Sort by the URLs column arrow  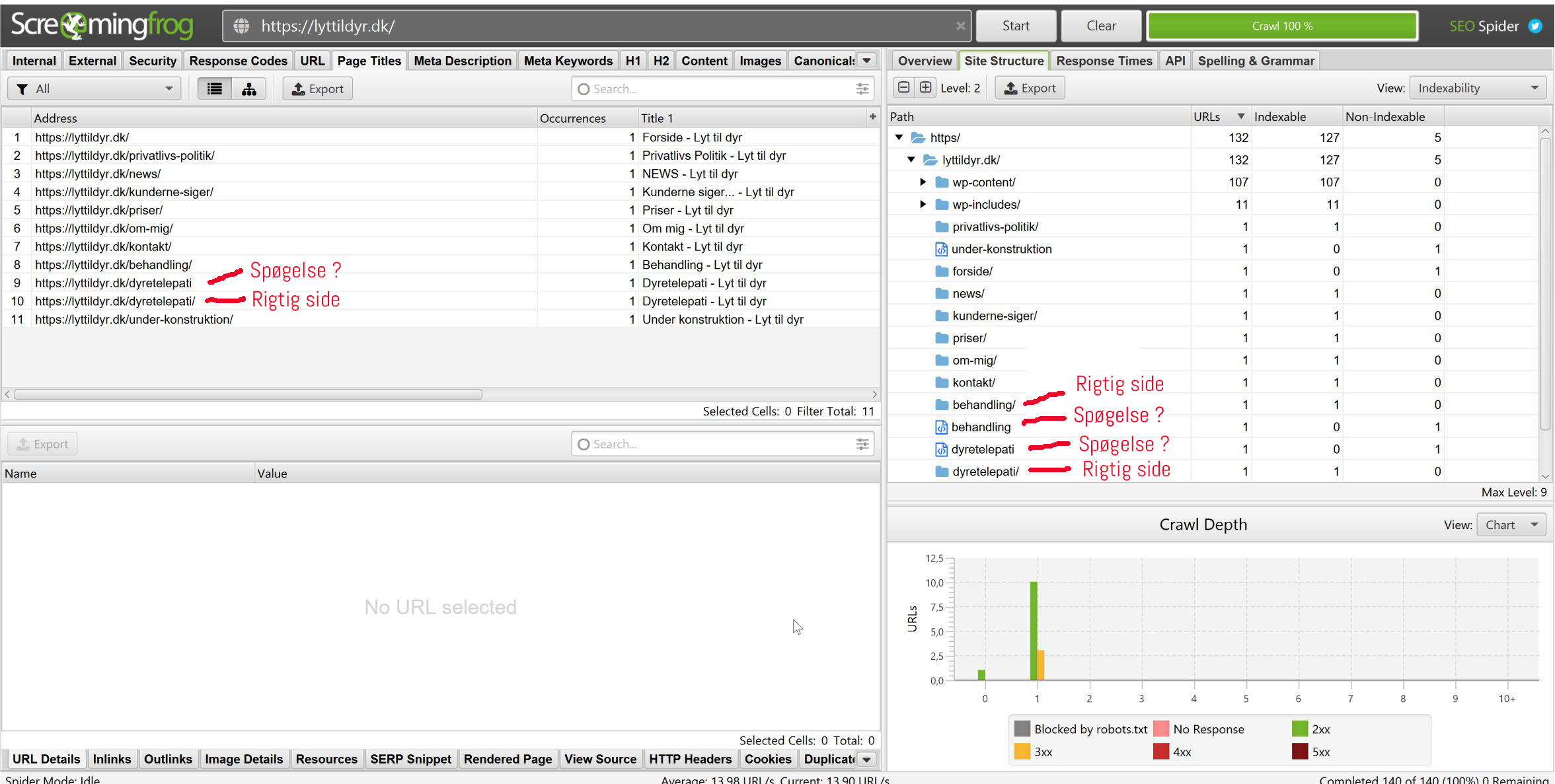[x=1240, y=116]
